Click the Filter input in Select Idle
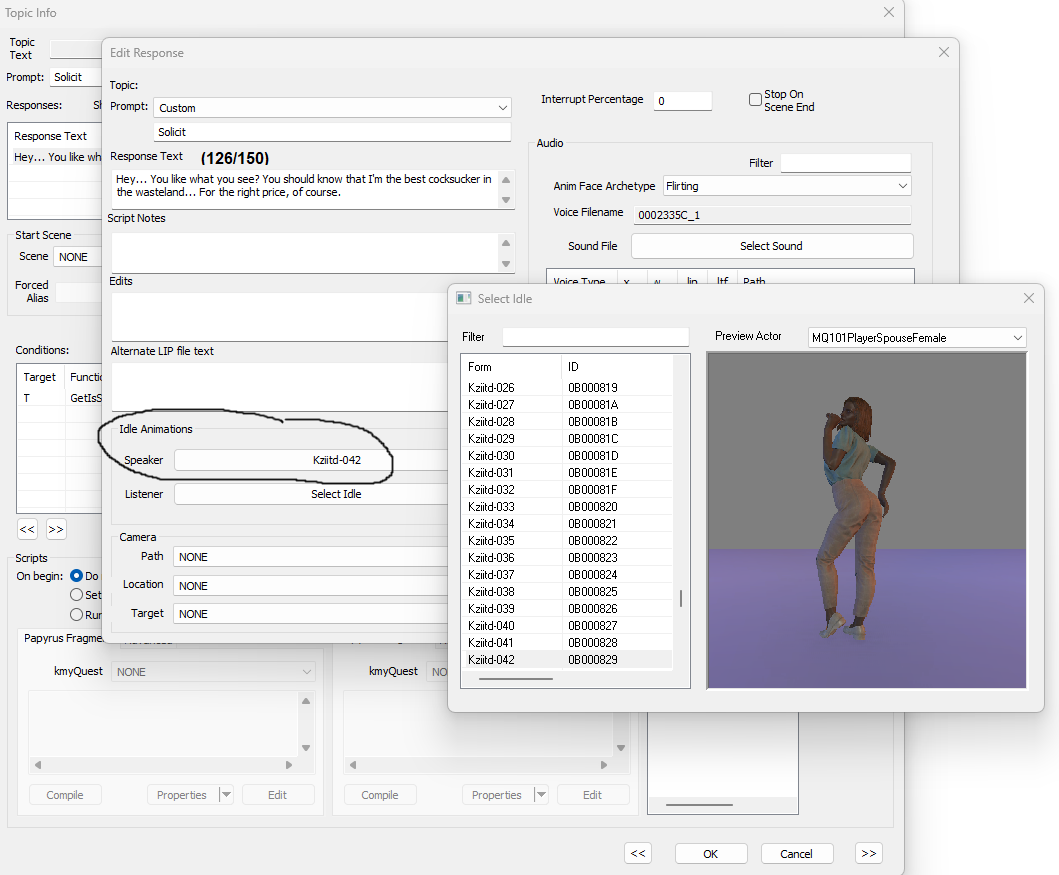1059x875 pixels. tap(595, 337)
